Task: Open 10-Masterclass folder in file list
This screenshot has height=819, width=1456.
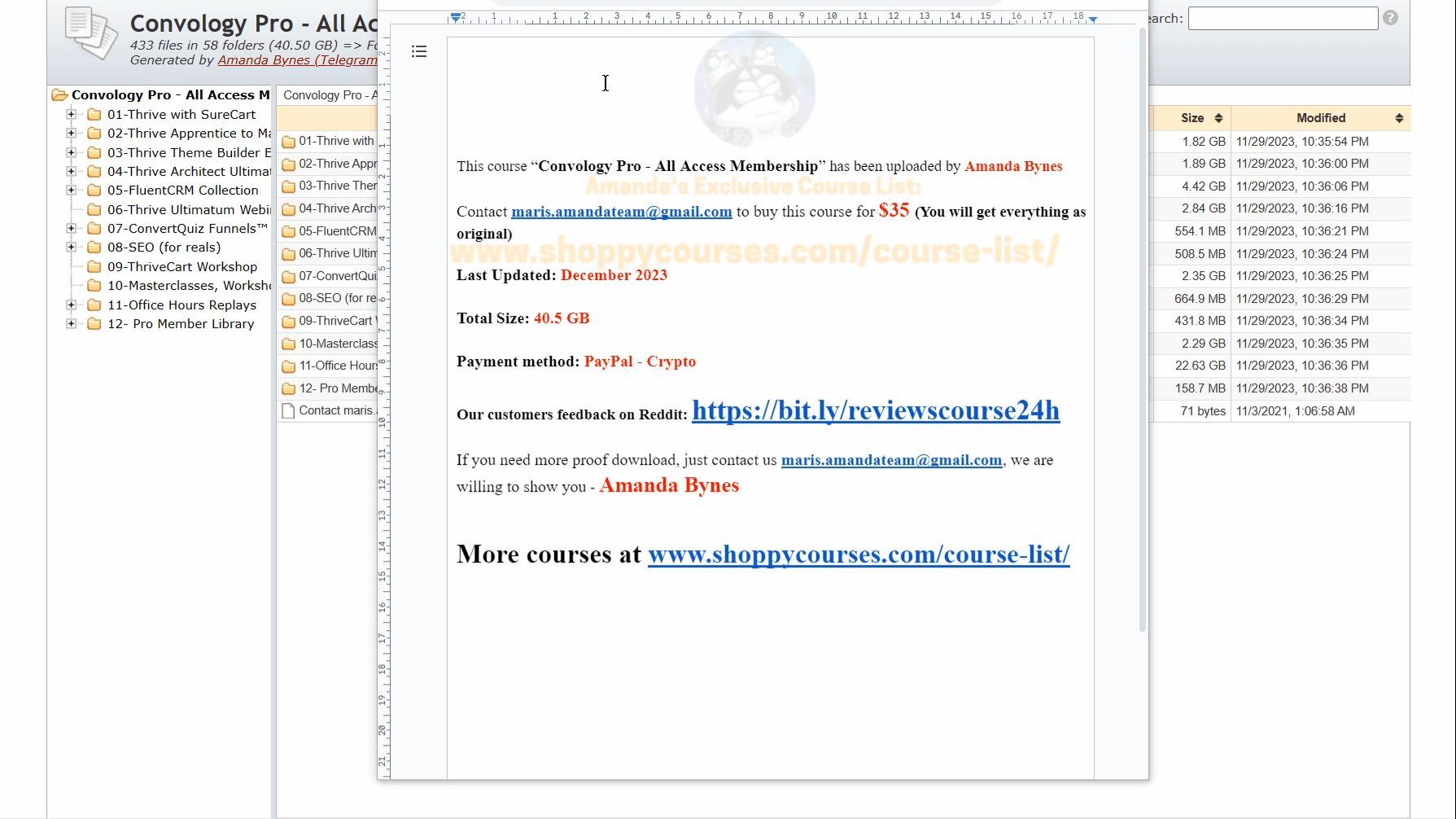Action: (x=338, y=344)
